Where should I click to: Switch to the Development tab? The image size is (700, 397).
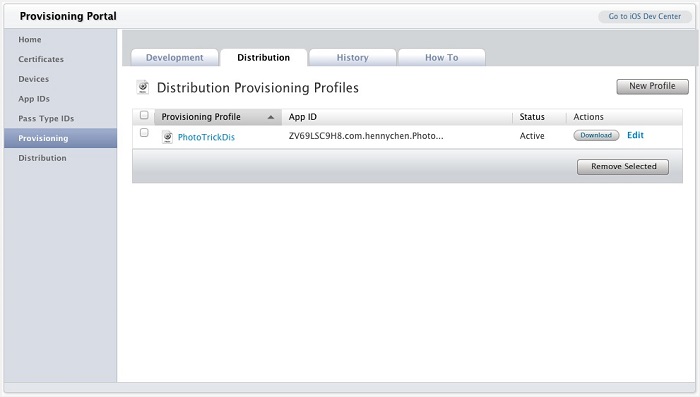[175, 58]
